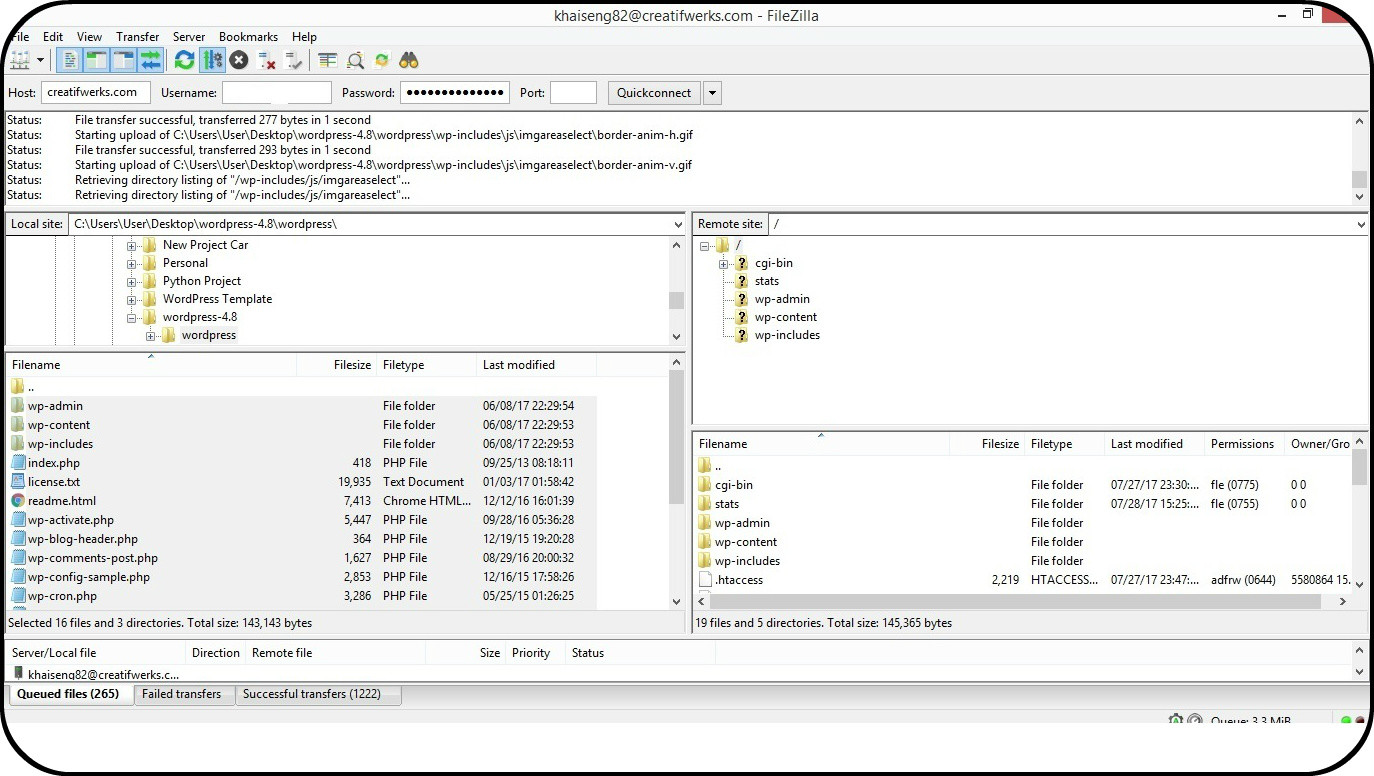
Task: Open the Local site path dropdown
Action: click(676, 224)
